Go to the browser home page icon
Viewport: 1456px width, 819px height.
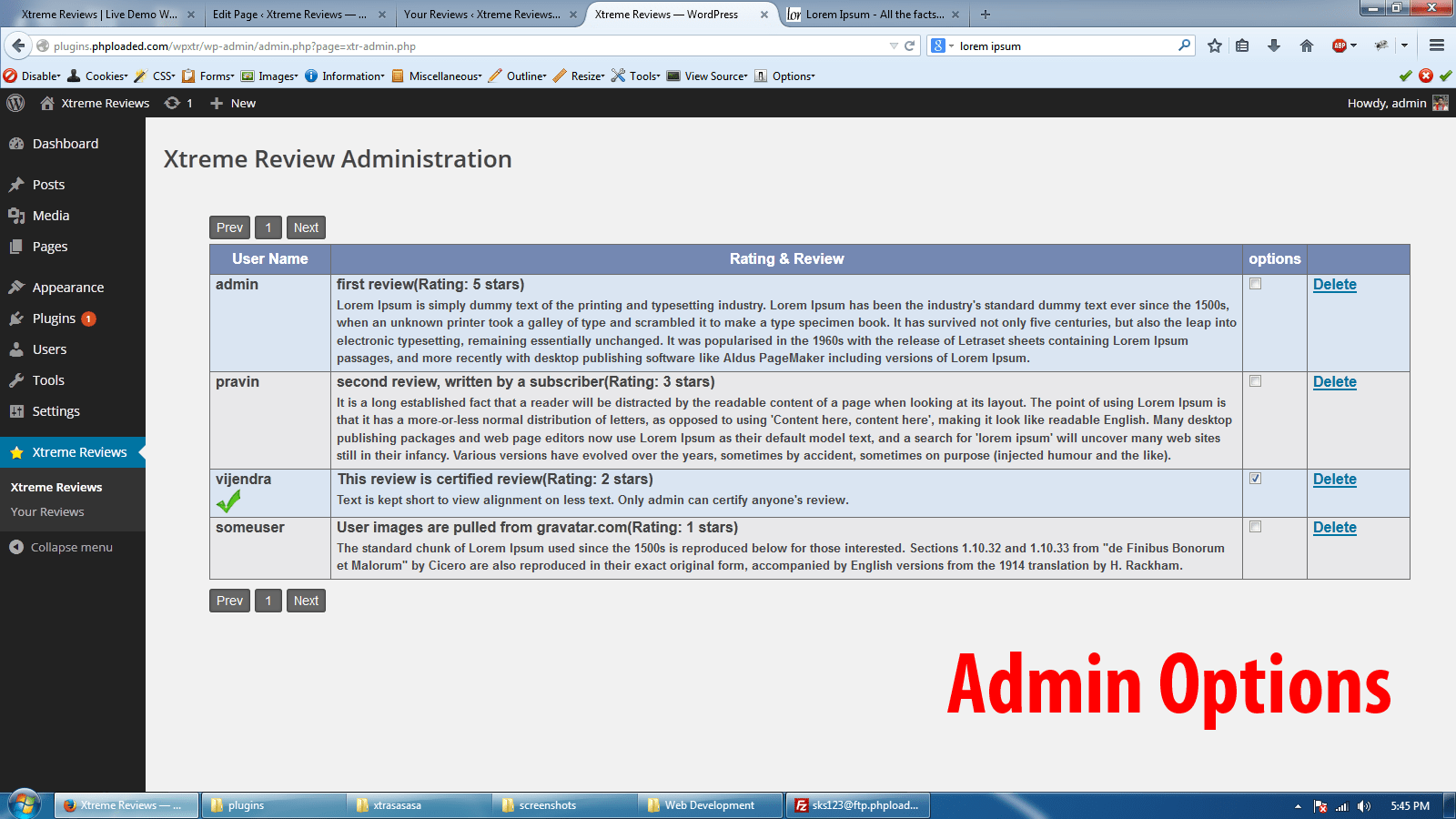coord(1307,45)
